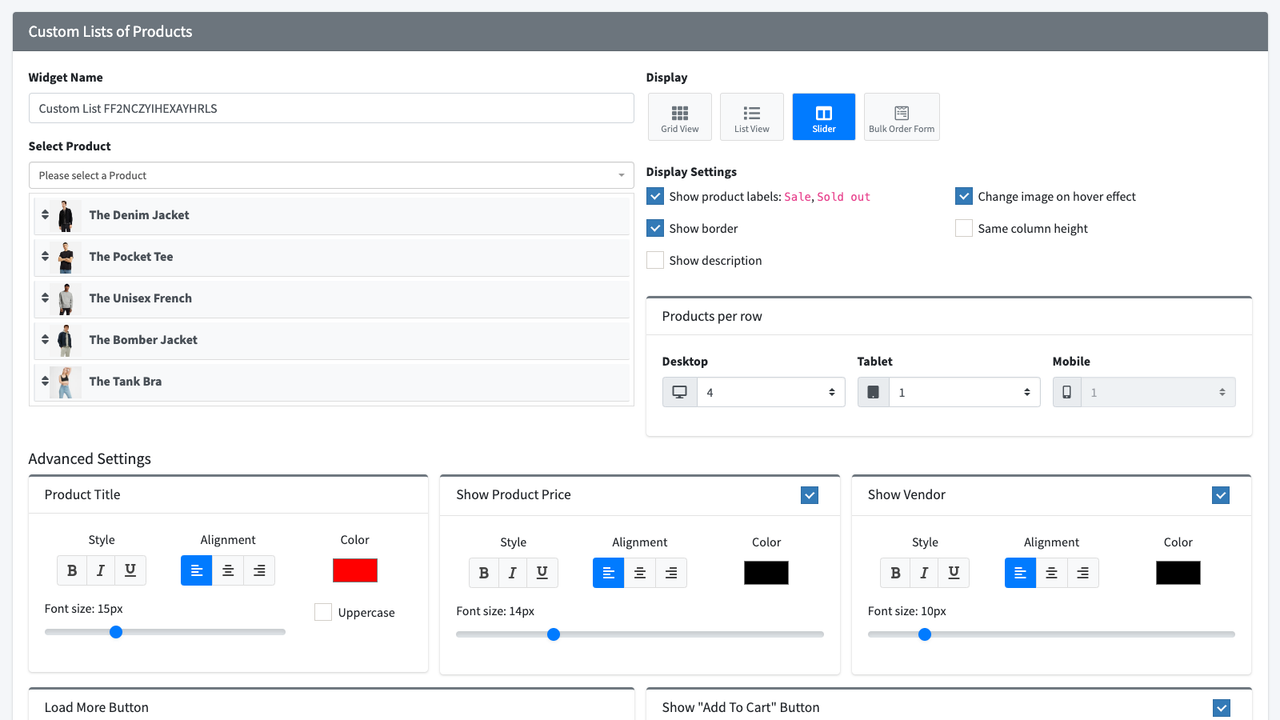
Task: Enable Same column height checkbox
Action: (964, 228)
